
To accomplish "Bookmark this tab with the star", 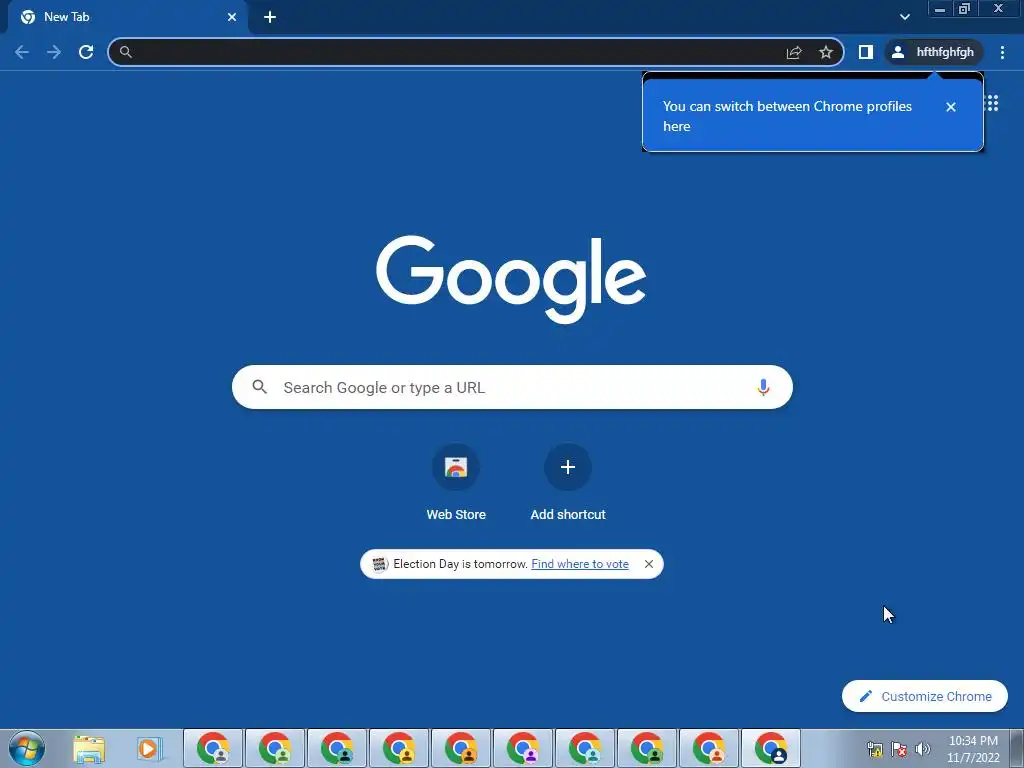I will 825,52.
